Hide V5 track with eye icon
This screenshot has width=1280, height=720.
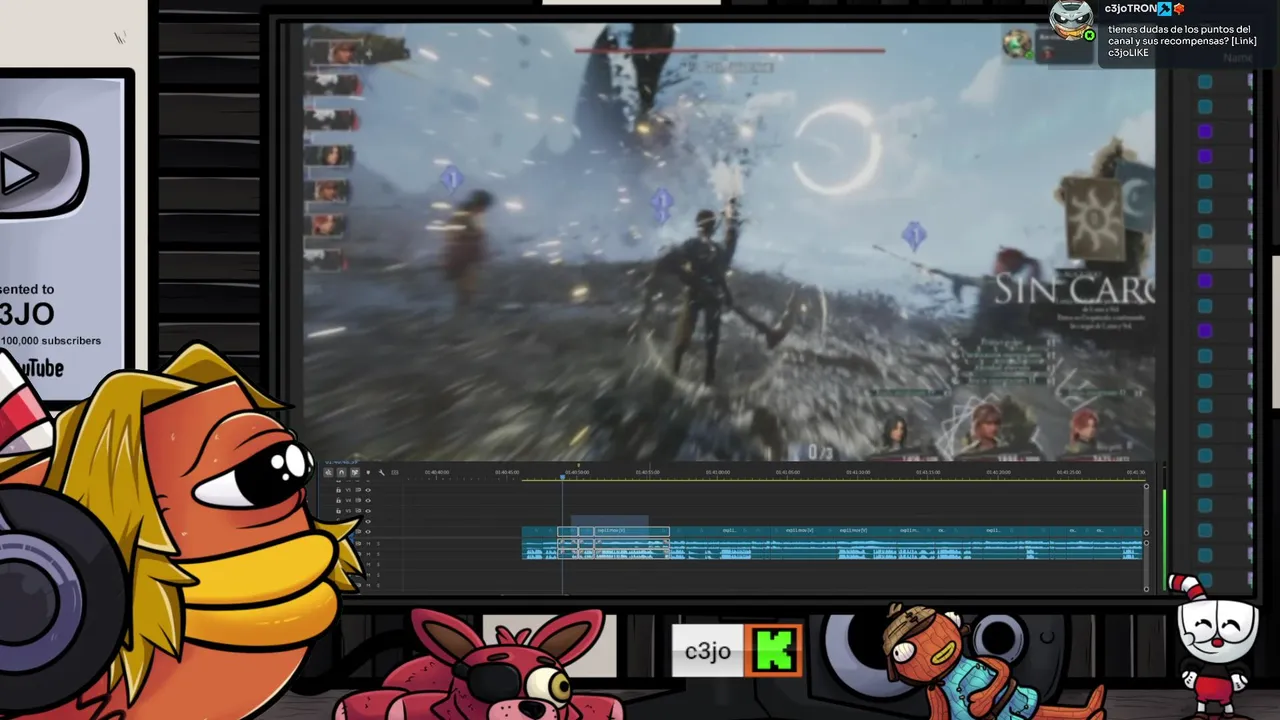click(x=368, y=490)
